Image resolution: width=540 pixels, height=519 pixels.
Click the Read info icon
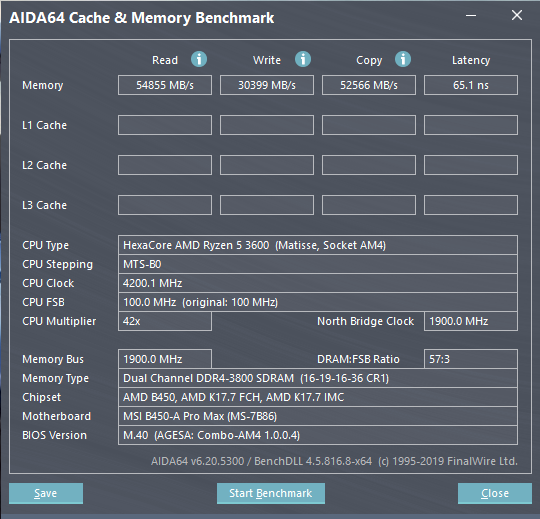coord(199,59)
